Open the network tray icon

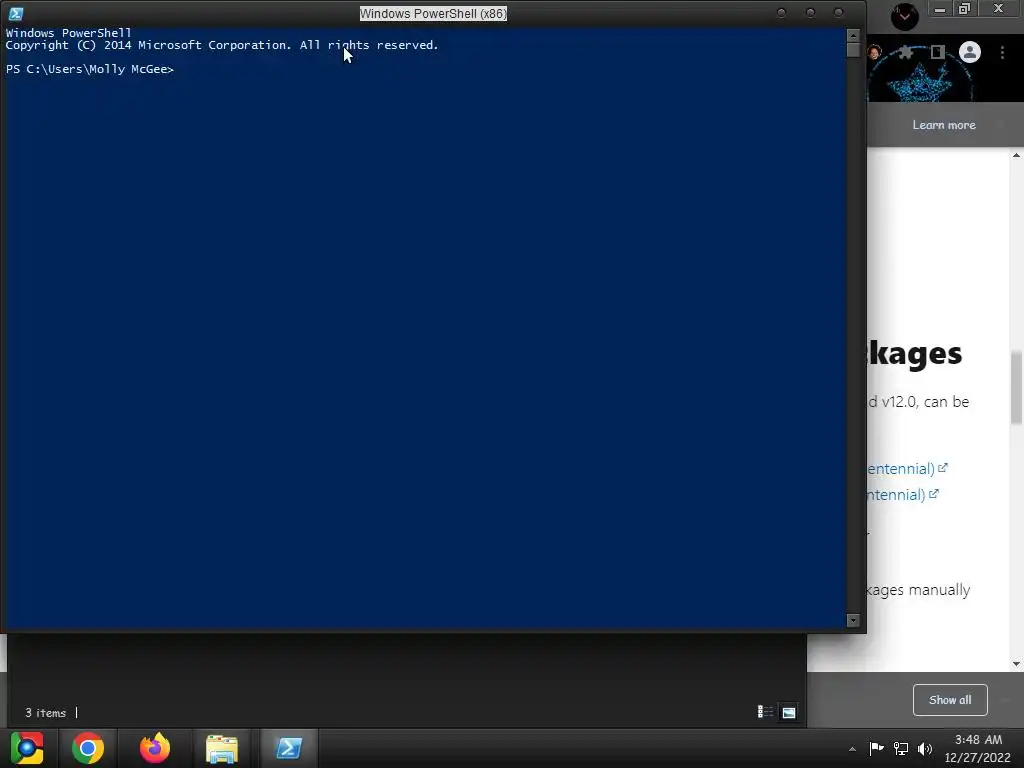tap(901, 748)
